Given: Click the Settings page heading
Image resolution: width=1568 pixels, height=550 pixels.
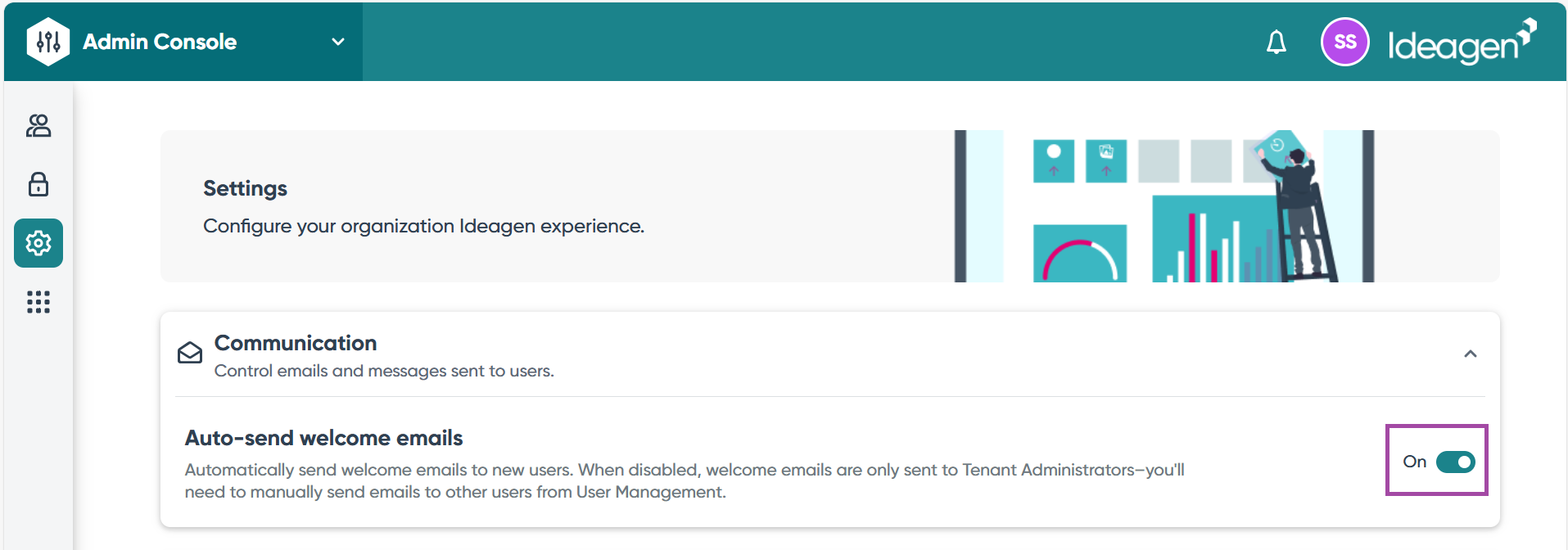Looking at the screenshot, I should [245, 188].
